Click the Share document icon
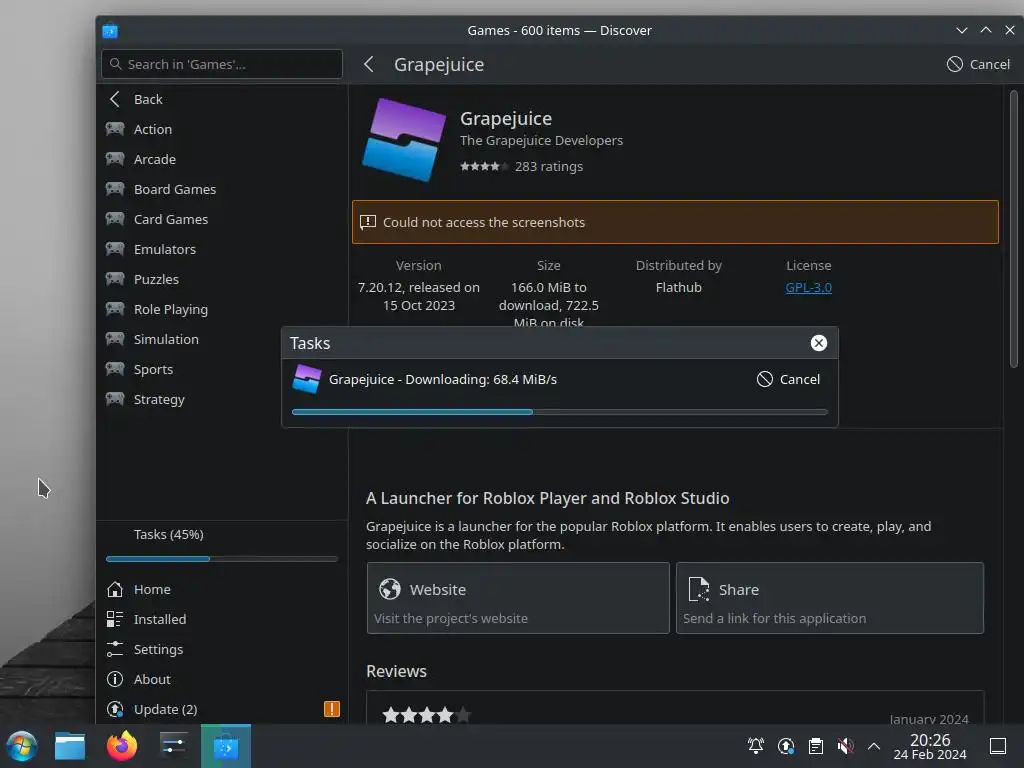The image size is (1024, 768). (699, 589)
